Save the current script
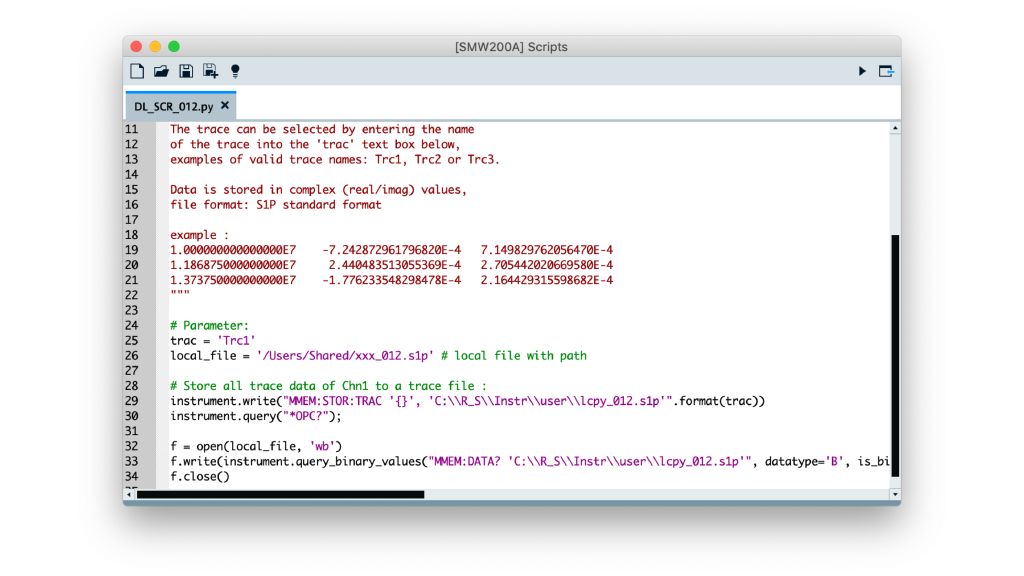Screen dimensions: 1024x576 click(x=186, y=71)
